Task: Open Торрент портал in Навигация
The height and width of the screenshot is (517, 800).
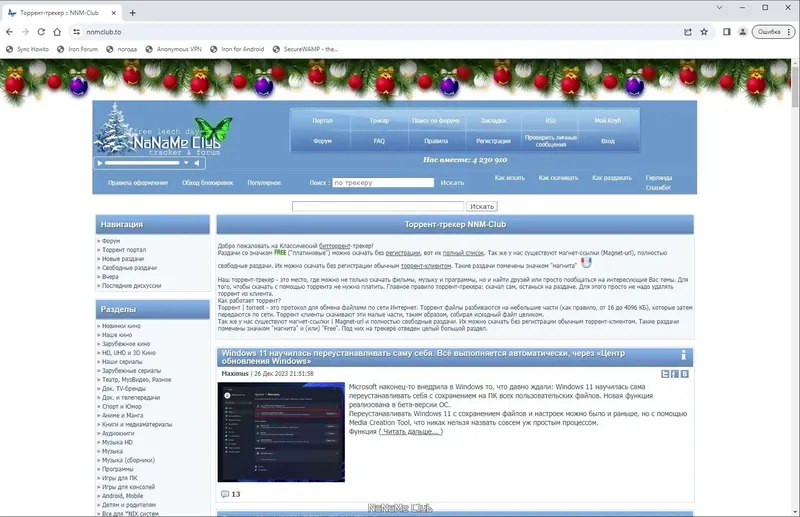Action: pos(124,250)
